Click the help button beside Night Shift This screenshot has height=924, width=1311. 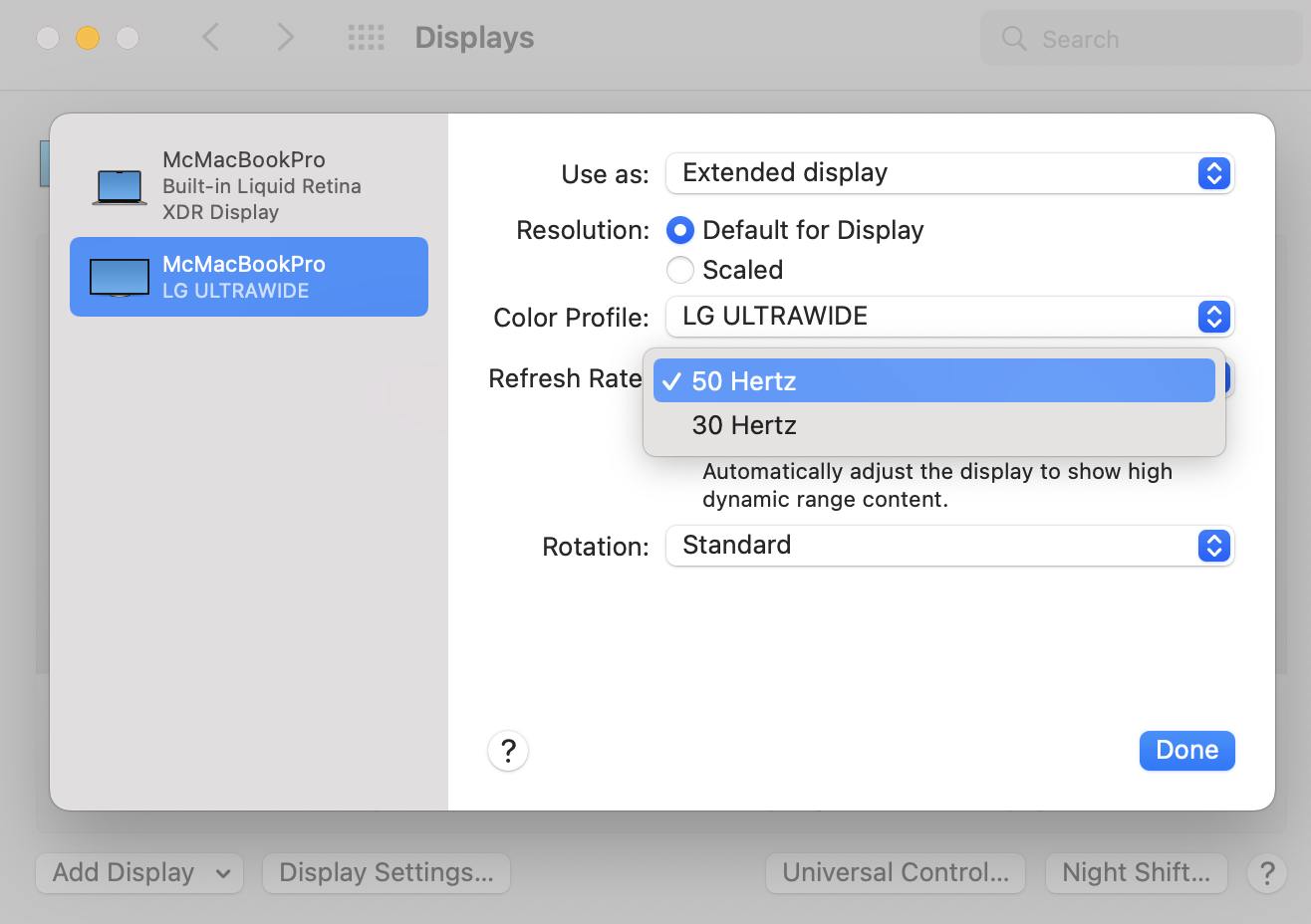pyautogui.click(x=1266, y=873)
